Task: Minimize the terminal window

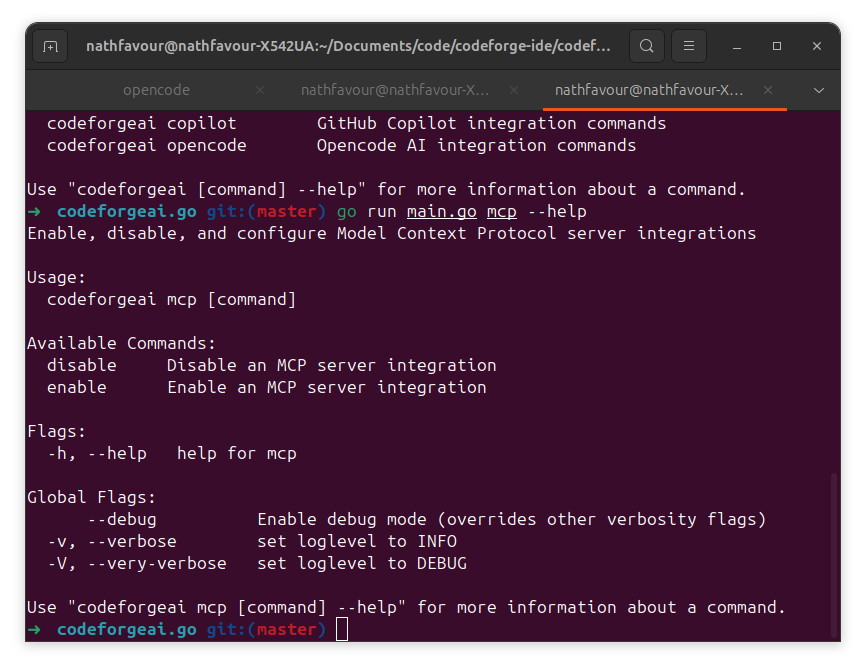Action: (x=737, y=46)
